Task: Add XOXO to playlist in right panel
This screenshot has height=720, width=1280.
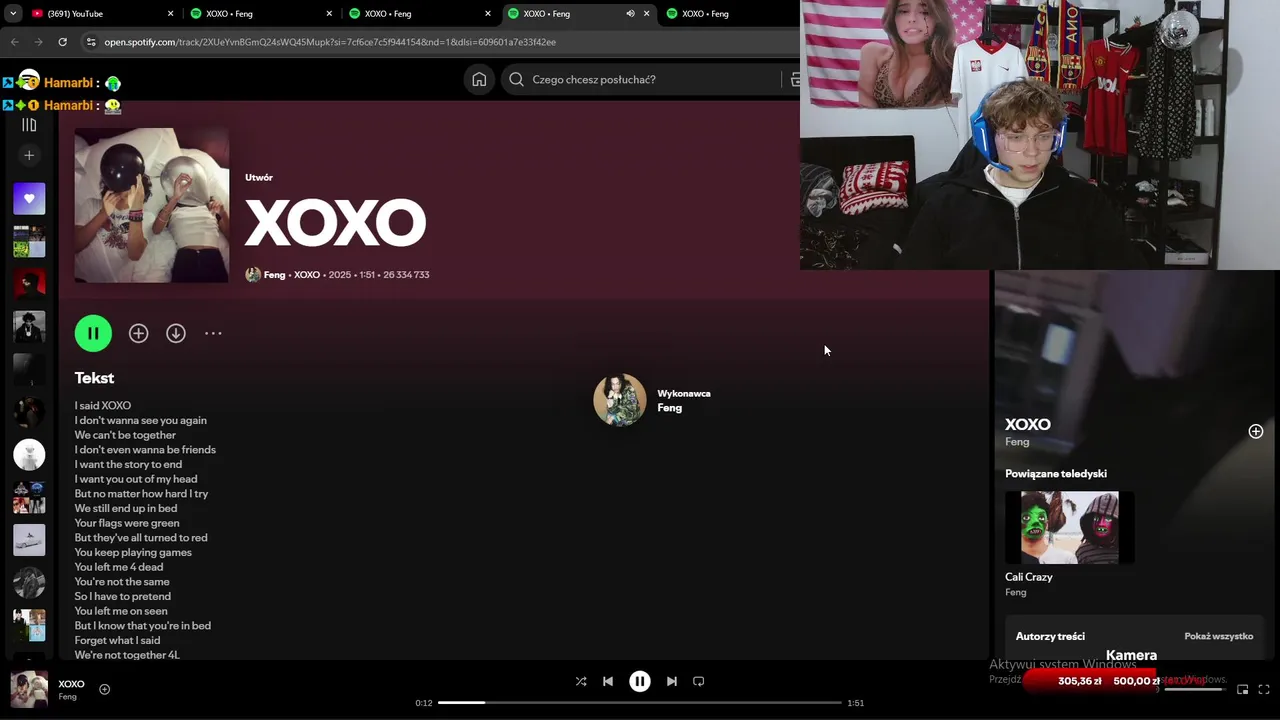Action: tap(1256, 431)
